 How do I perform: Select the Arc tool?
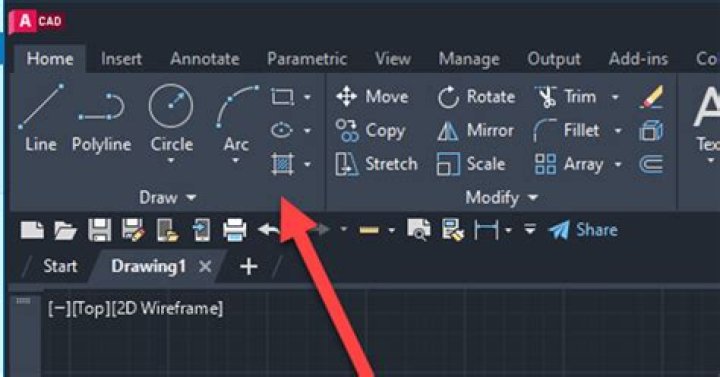(x=236, y=118)
